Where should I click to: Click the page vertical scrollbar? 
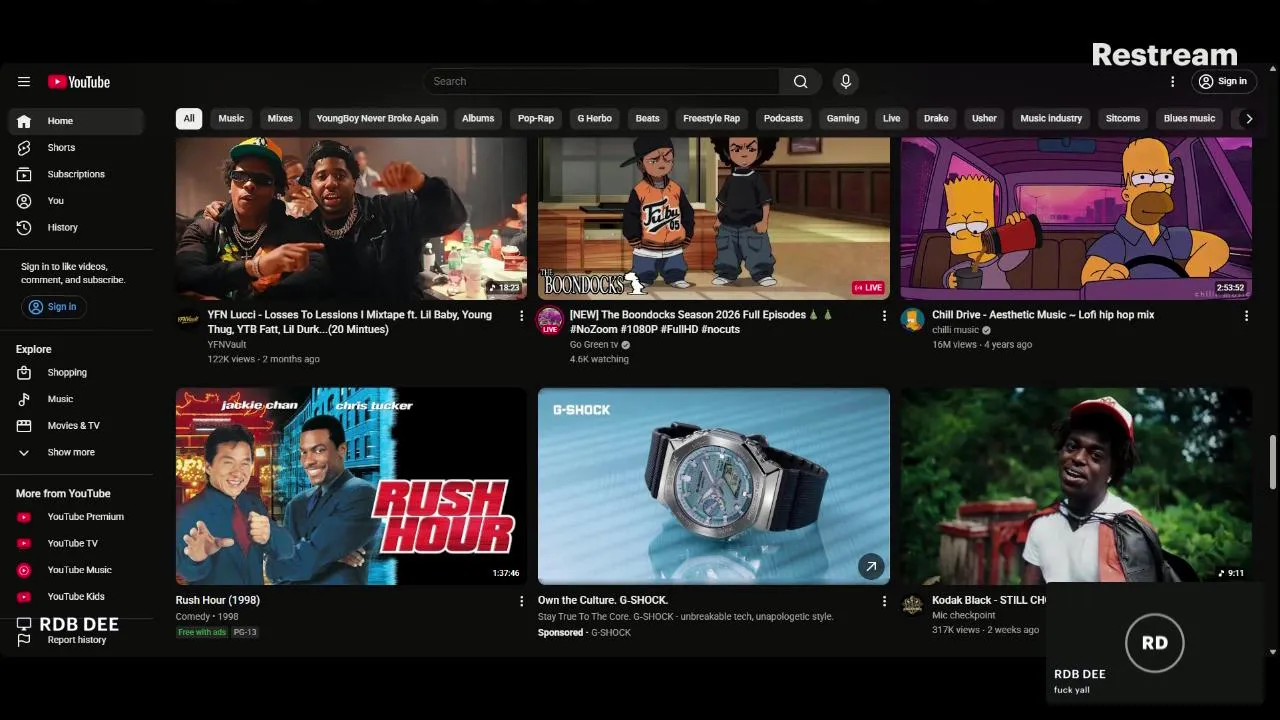[x=1272, y=461]
